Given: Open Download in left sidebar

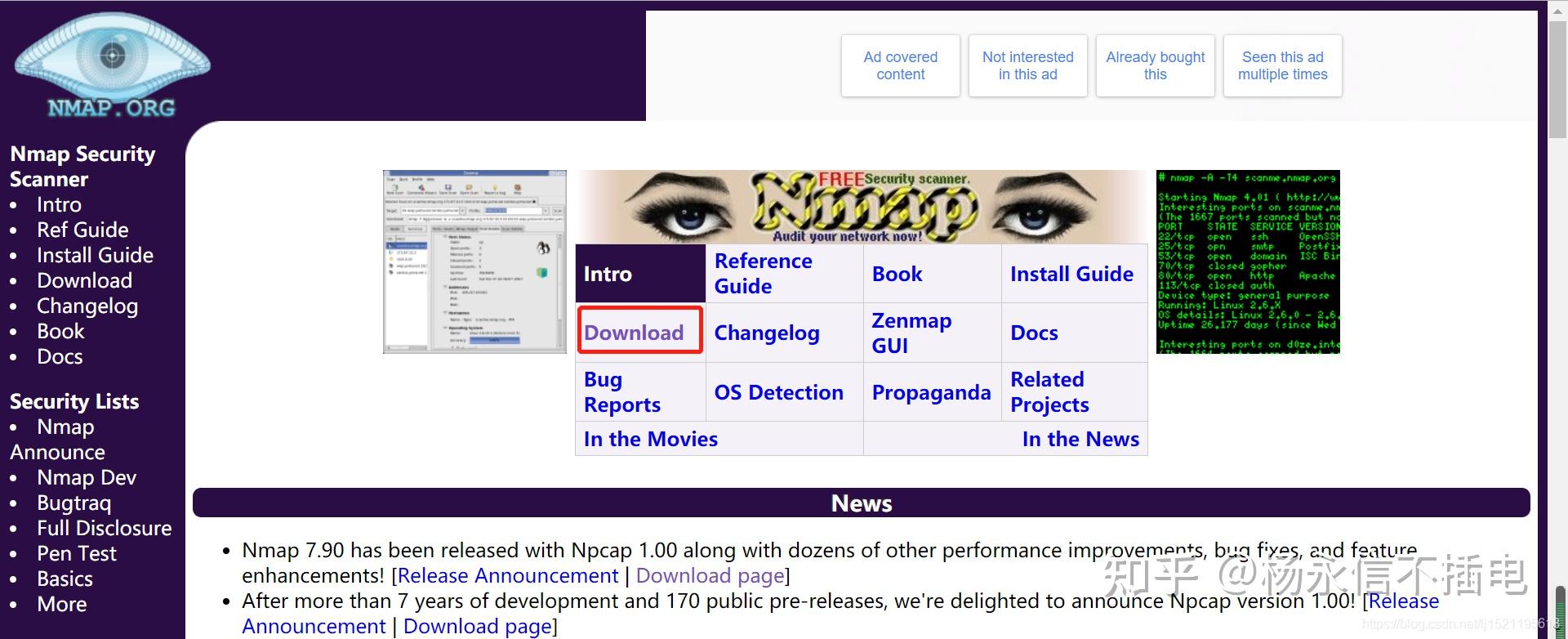Looking at the screenshot, I should pyautogui.click(x=84, y=280).
